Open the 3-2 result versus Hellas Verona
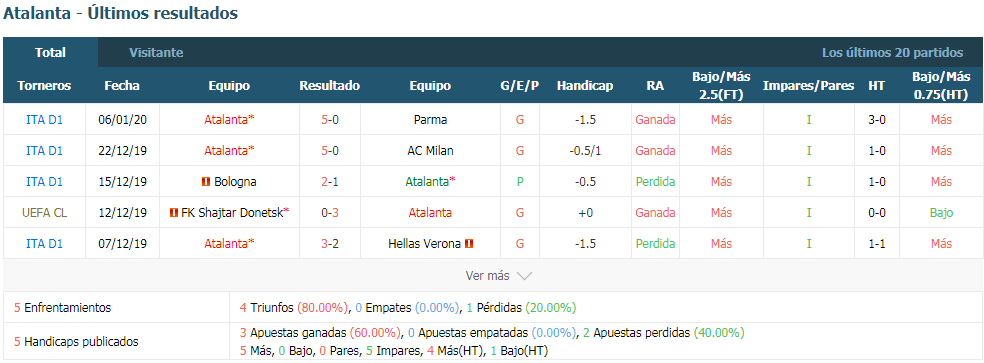 tap(330, 244)
